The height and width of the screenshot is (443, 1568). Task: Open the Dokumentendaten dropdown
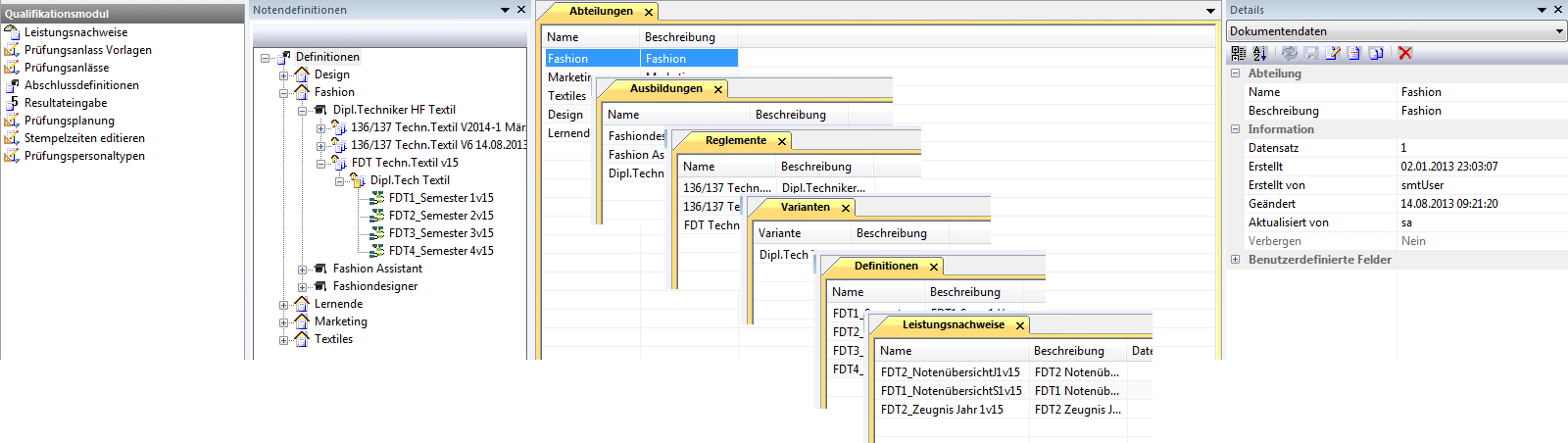pyautogui.click(x=1559, y=31)
